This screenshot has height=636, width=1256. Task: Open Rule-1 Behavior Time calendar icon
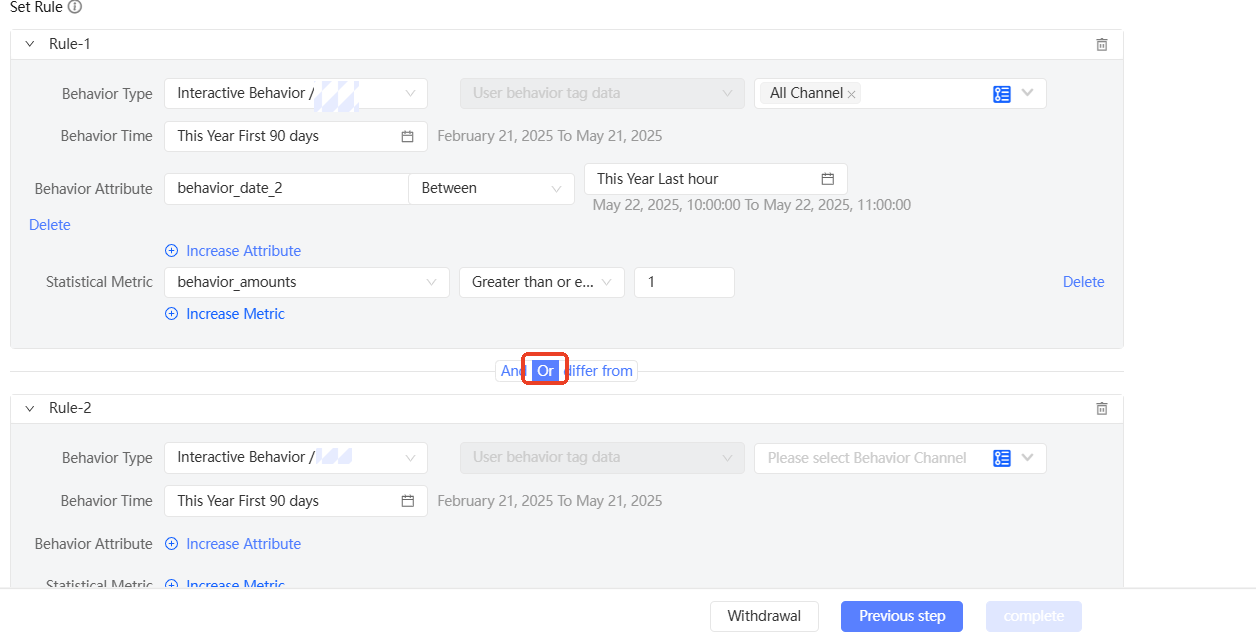click(x=407, y=136)
